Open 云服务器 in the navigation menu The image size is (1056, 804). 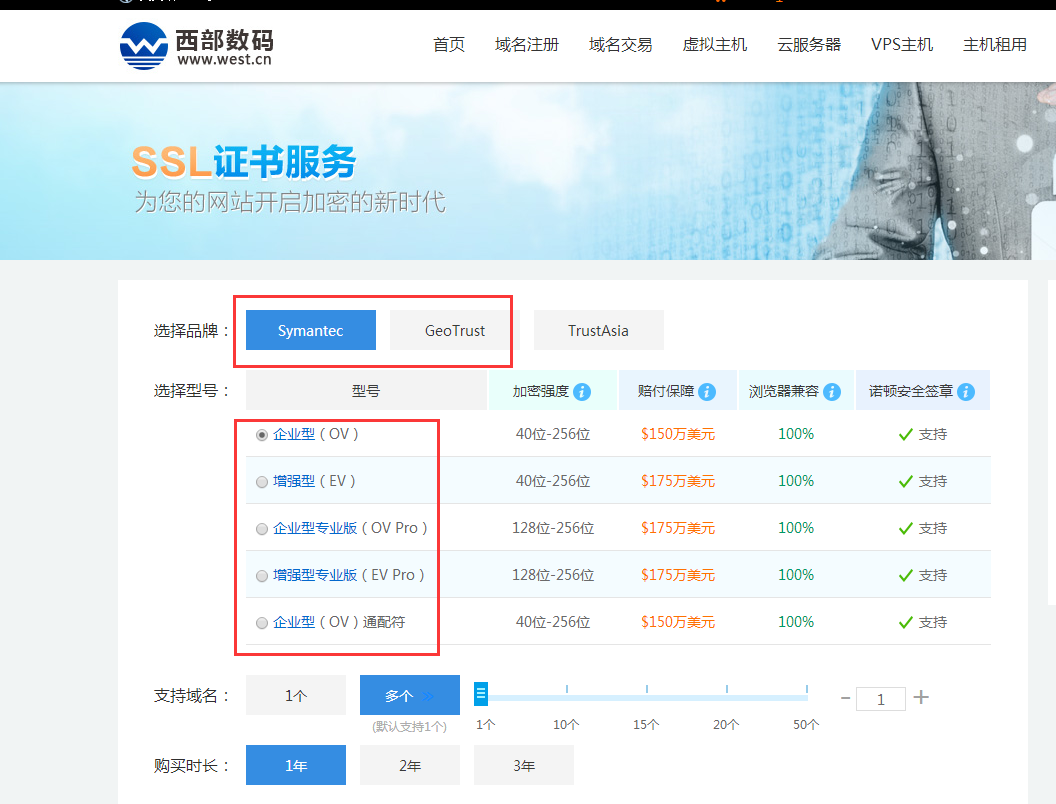pyautogui.click(x=809, y=45)
